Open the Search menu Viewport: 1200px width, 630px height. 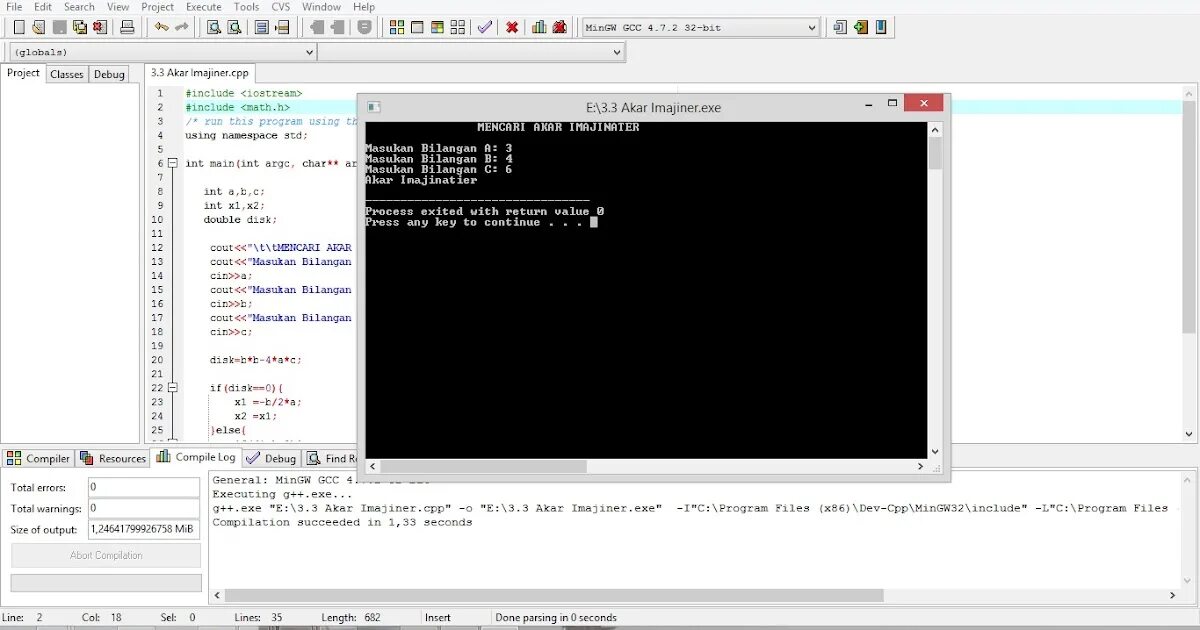[x=79, y=7]
